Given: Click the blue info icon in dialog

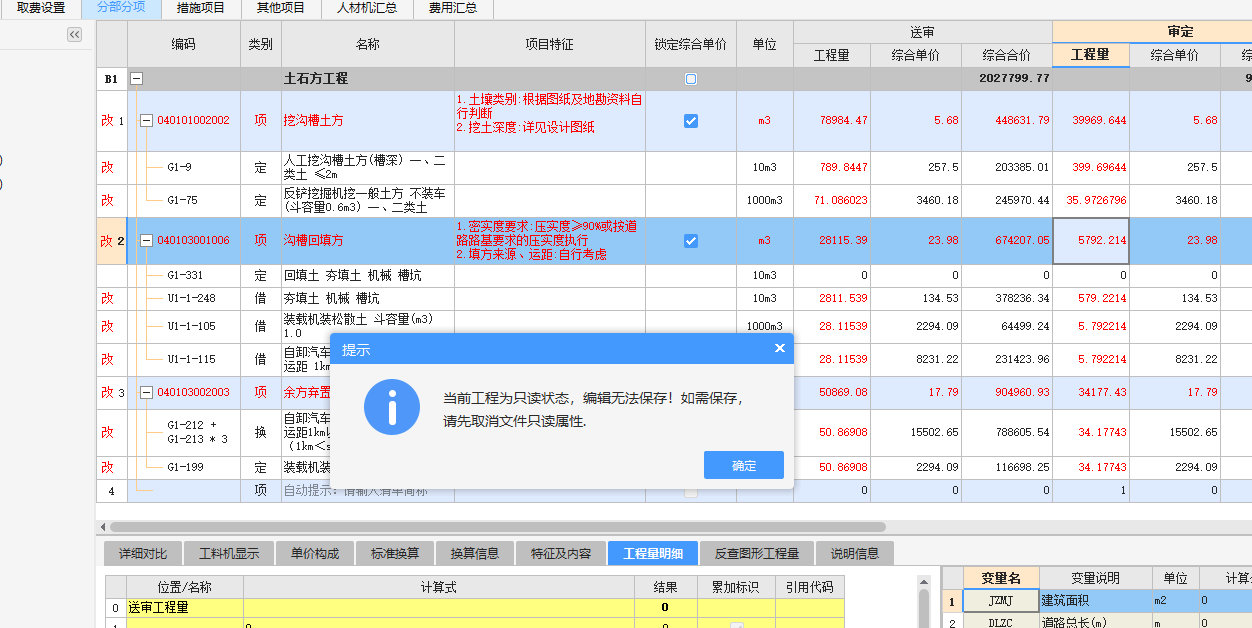Looking at the screenshot, I should pyautogui.click(x=392, y=407).
